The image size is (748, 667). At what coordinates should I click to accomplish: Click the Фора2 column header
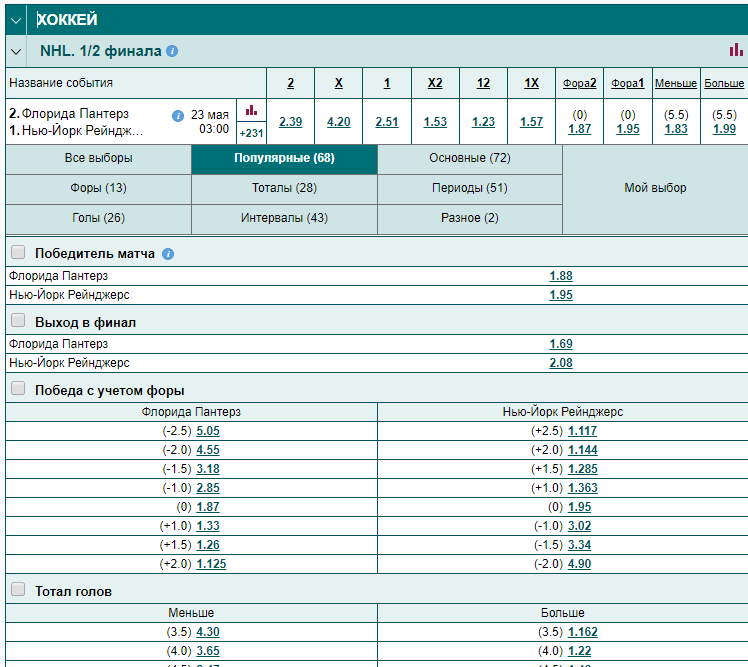click(x=580, y=83)
